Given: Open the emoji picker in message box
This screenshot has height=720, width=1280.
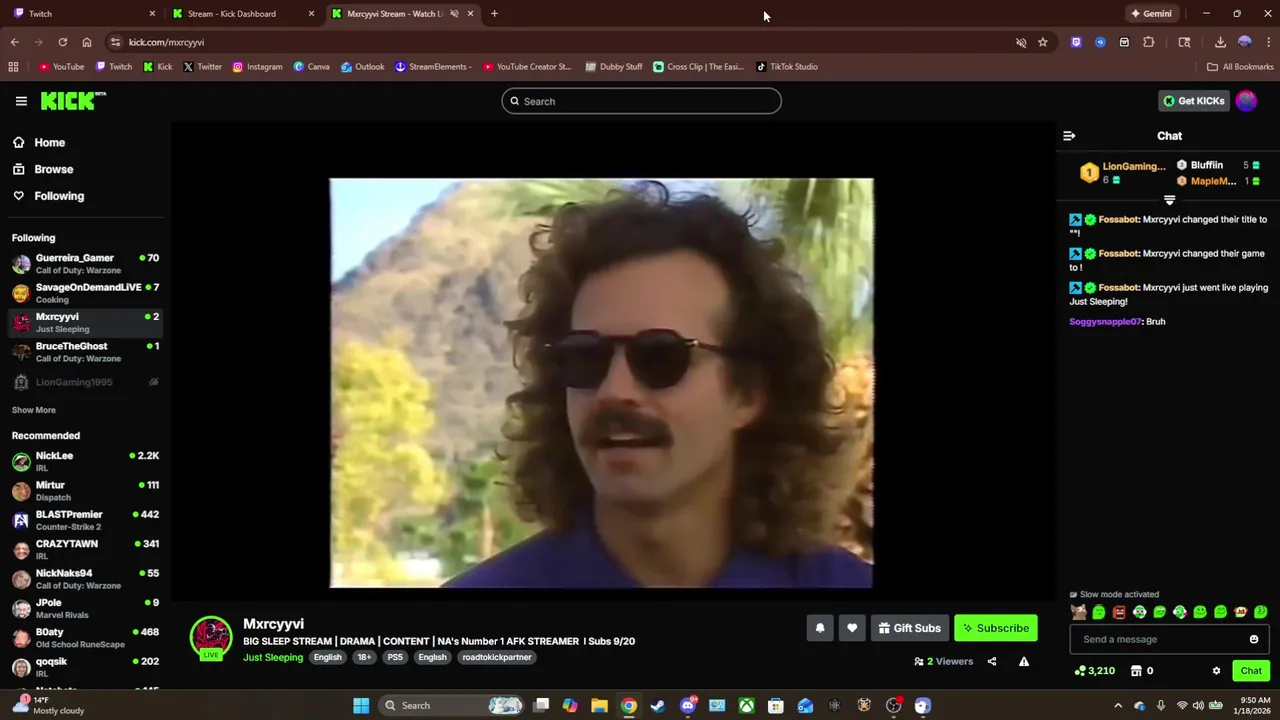Looking at the screenshot, I should (x=1254, y=639).
